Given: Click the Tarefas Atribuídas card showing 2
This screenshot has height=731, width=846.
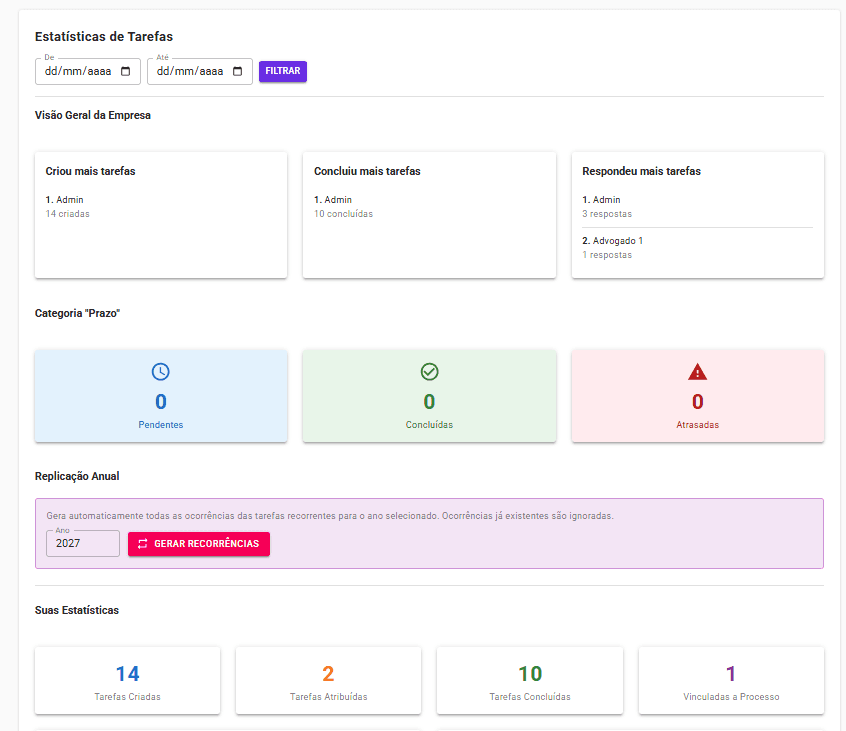Looking at the screenshot, I should [328, 680].
